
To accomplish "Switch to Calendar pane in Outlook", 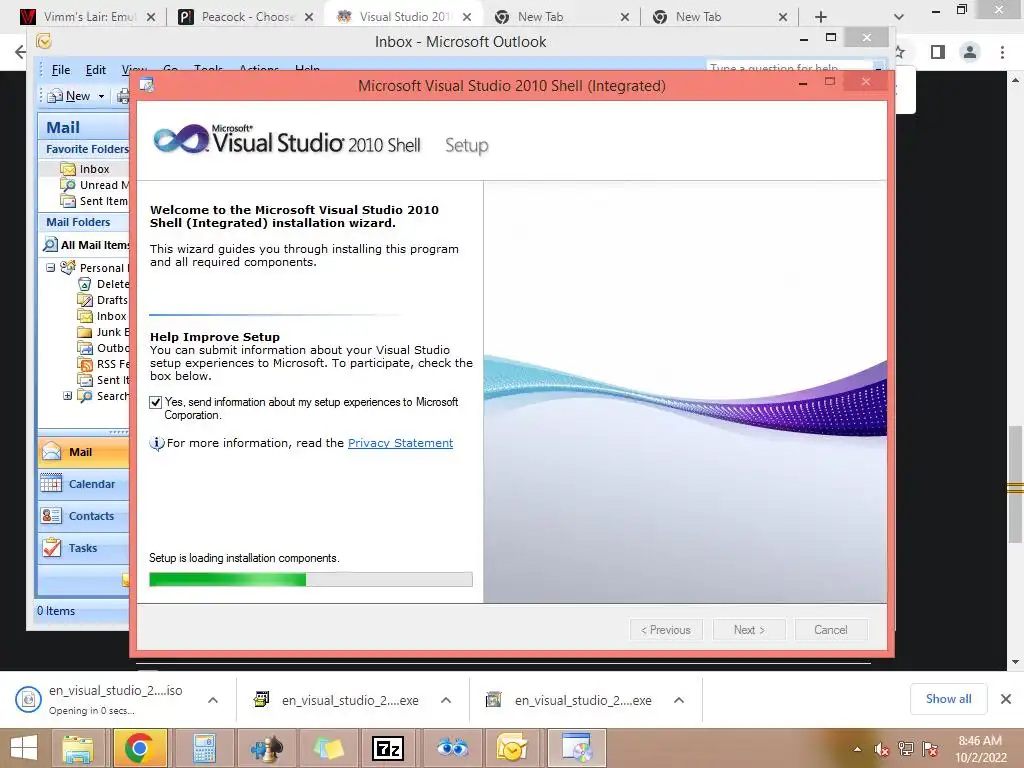I will point(84,484).
